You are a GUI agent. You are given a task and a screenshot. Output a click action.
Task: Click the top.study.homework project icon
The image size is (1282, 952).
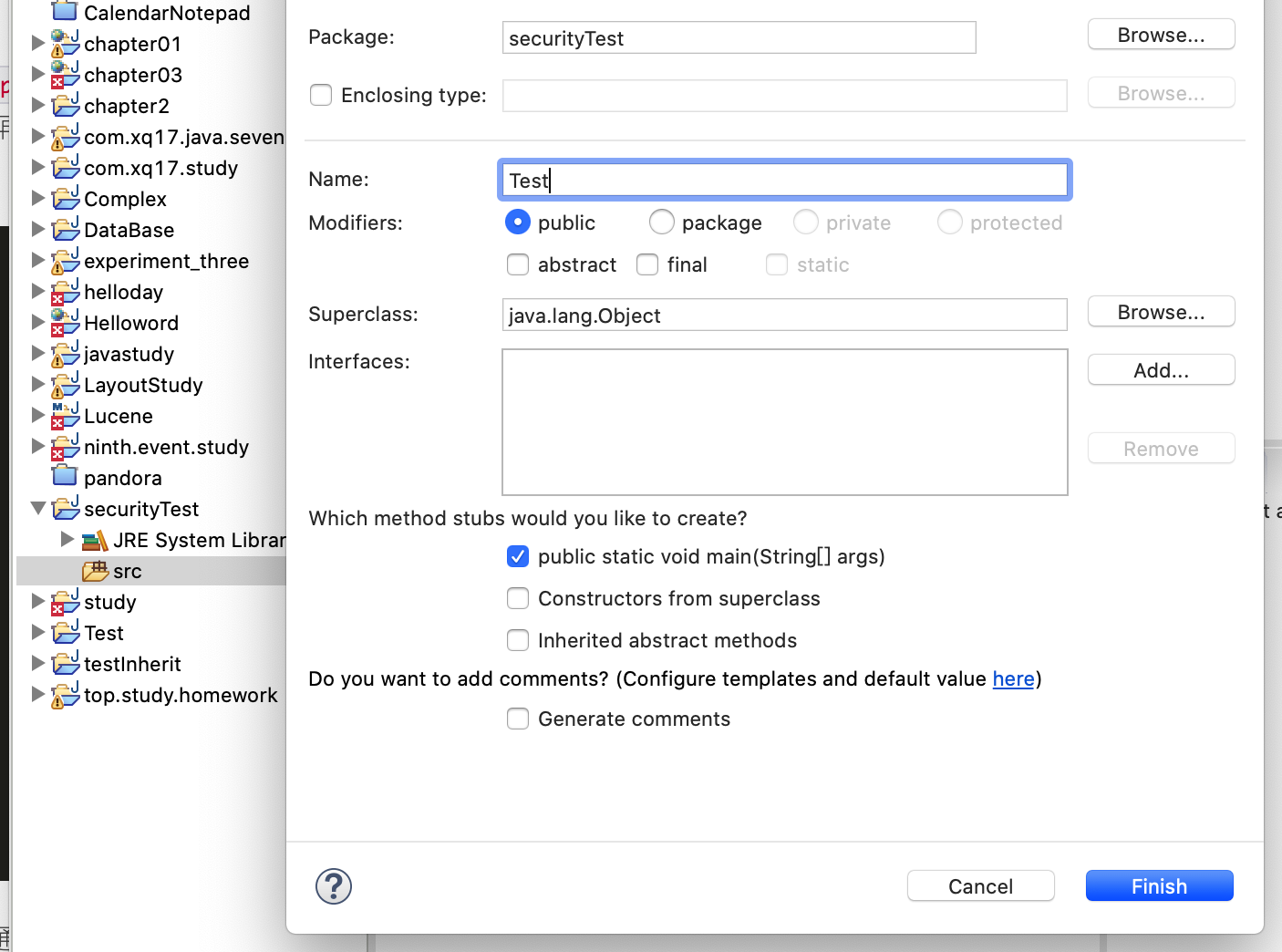point(65,694)
